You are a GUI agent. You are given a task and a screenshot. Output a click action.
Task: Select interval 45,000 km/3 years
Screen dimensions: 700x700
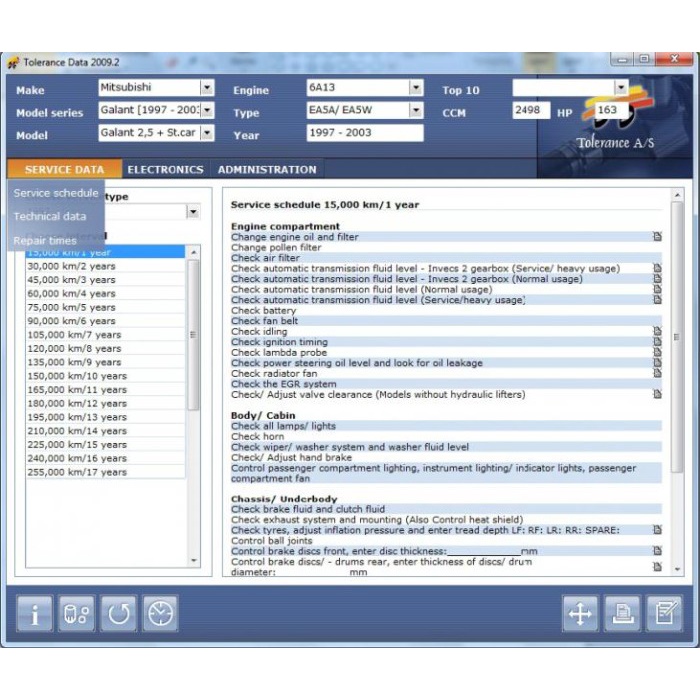click(105, 280)
